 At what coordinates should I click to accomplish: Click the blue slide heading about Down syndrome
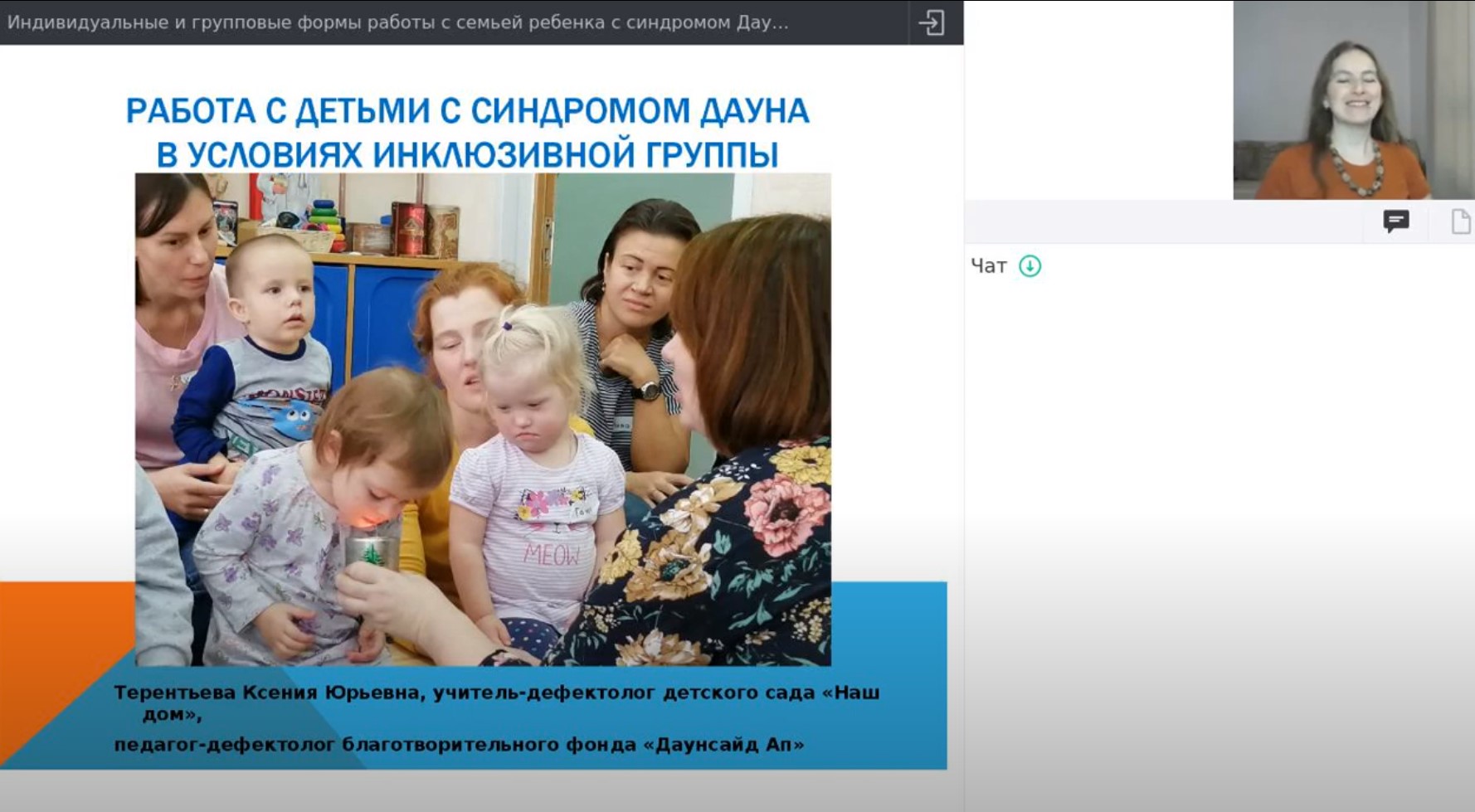click(x=467, y=132)
